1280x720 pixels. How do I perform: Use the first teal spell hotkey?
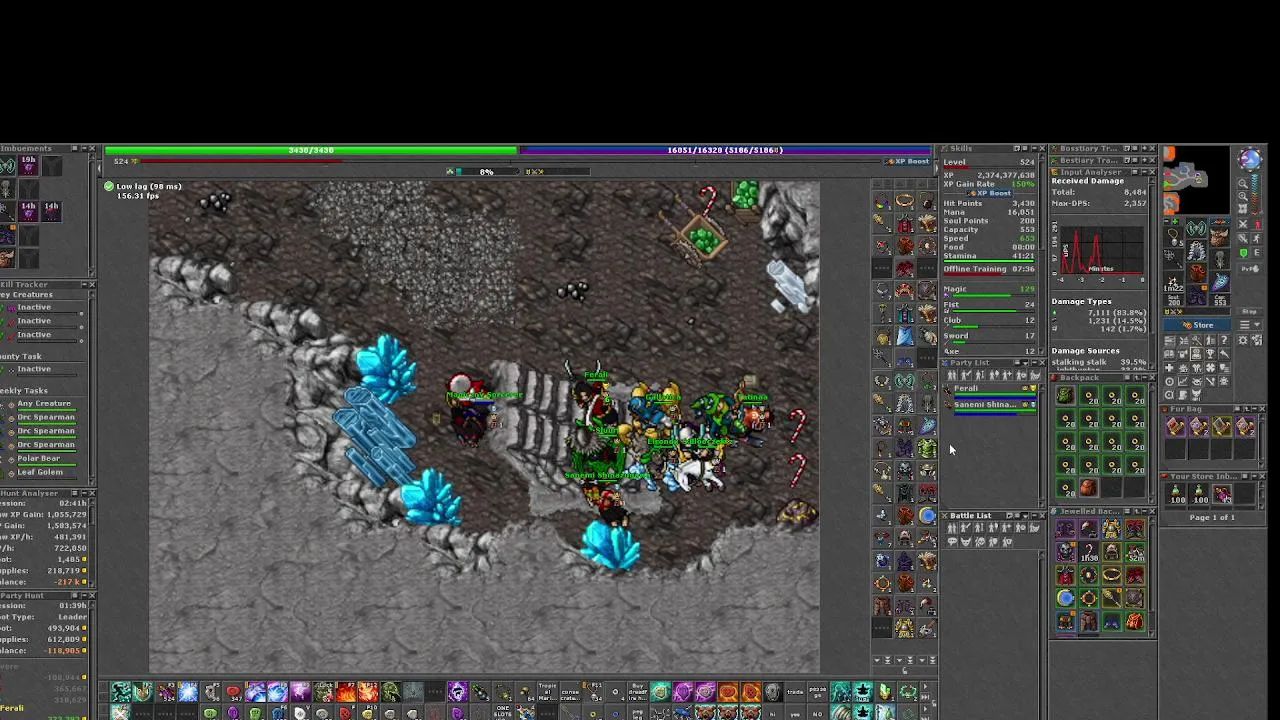click(120, 692)
